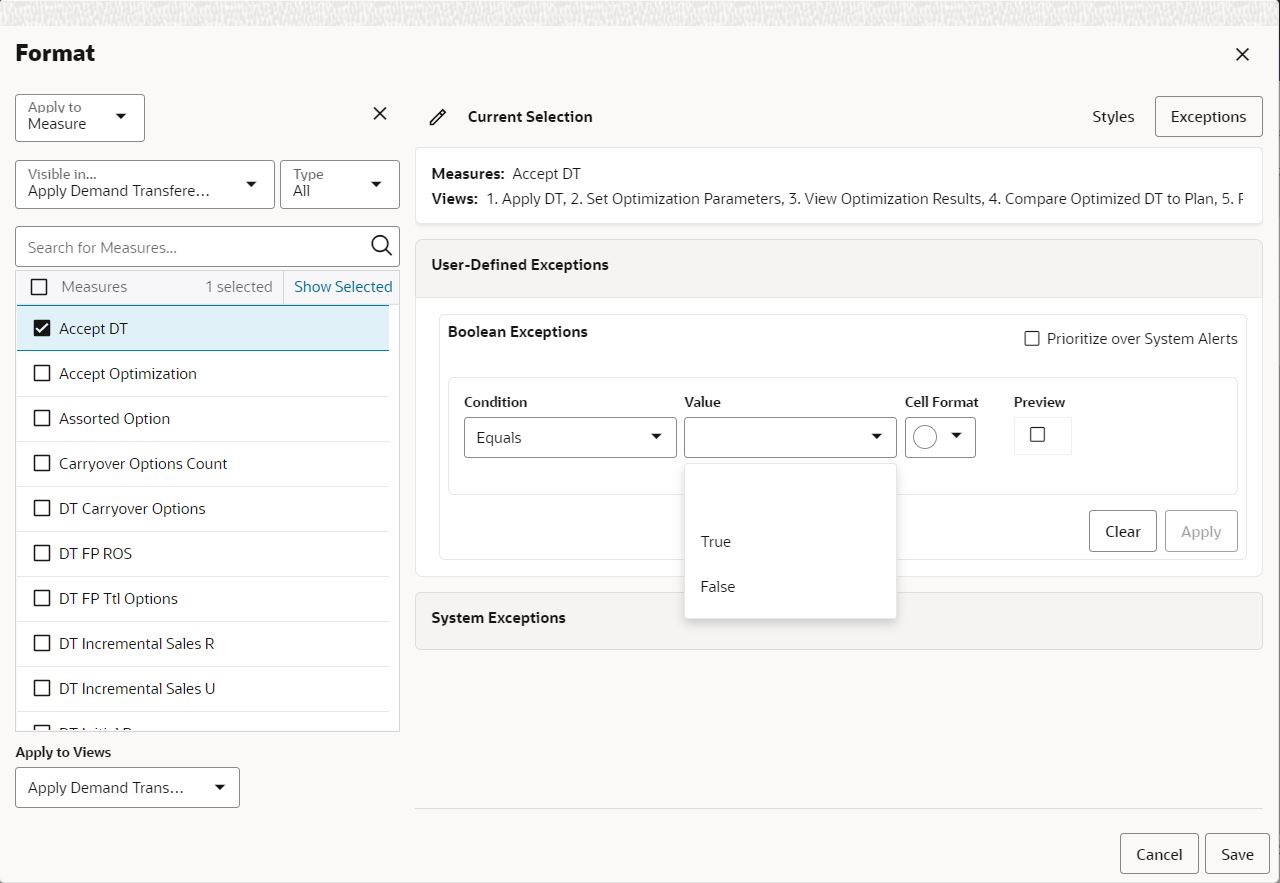1280x883 pixels.
Task: Uncheck the Accept DT measure
Action: tap(41, 328)
